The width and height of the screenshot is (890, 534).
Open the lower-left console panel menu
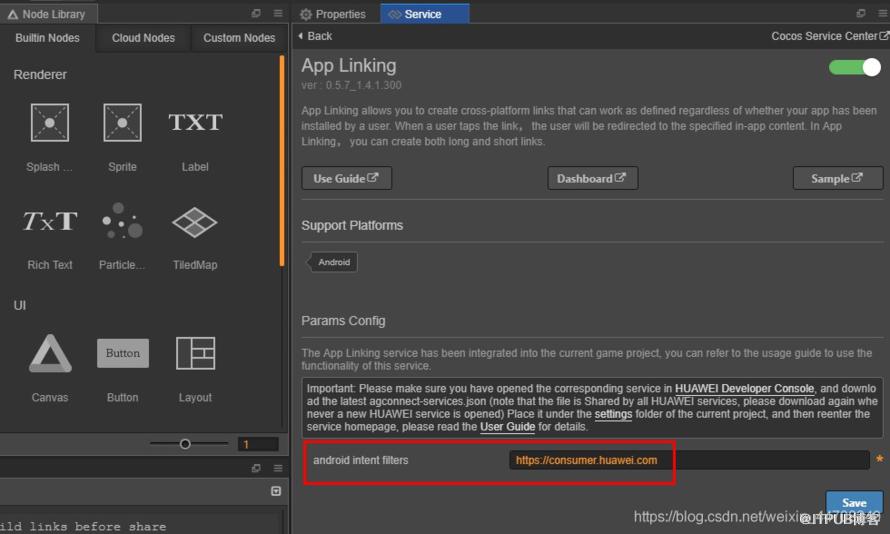point(278,468)
